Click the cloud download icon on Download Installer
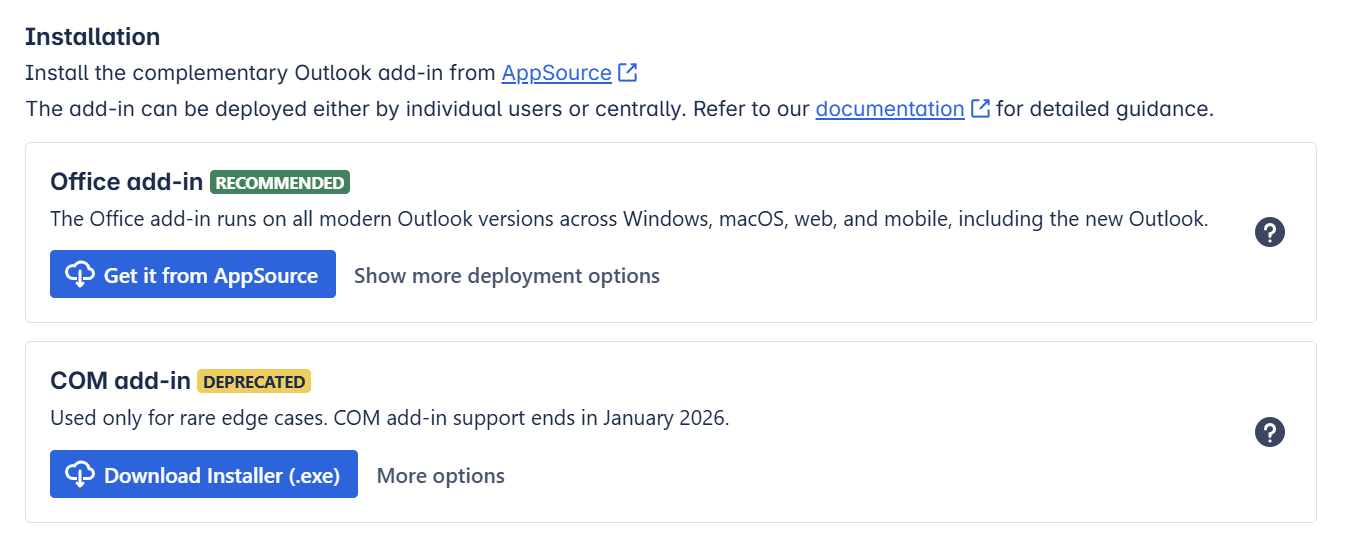 tap(79, 475)
